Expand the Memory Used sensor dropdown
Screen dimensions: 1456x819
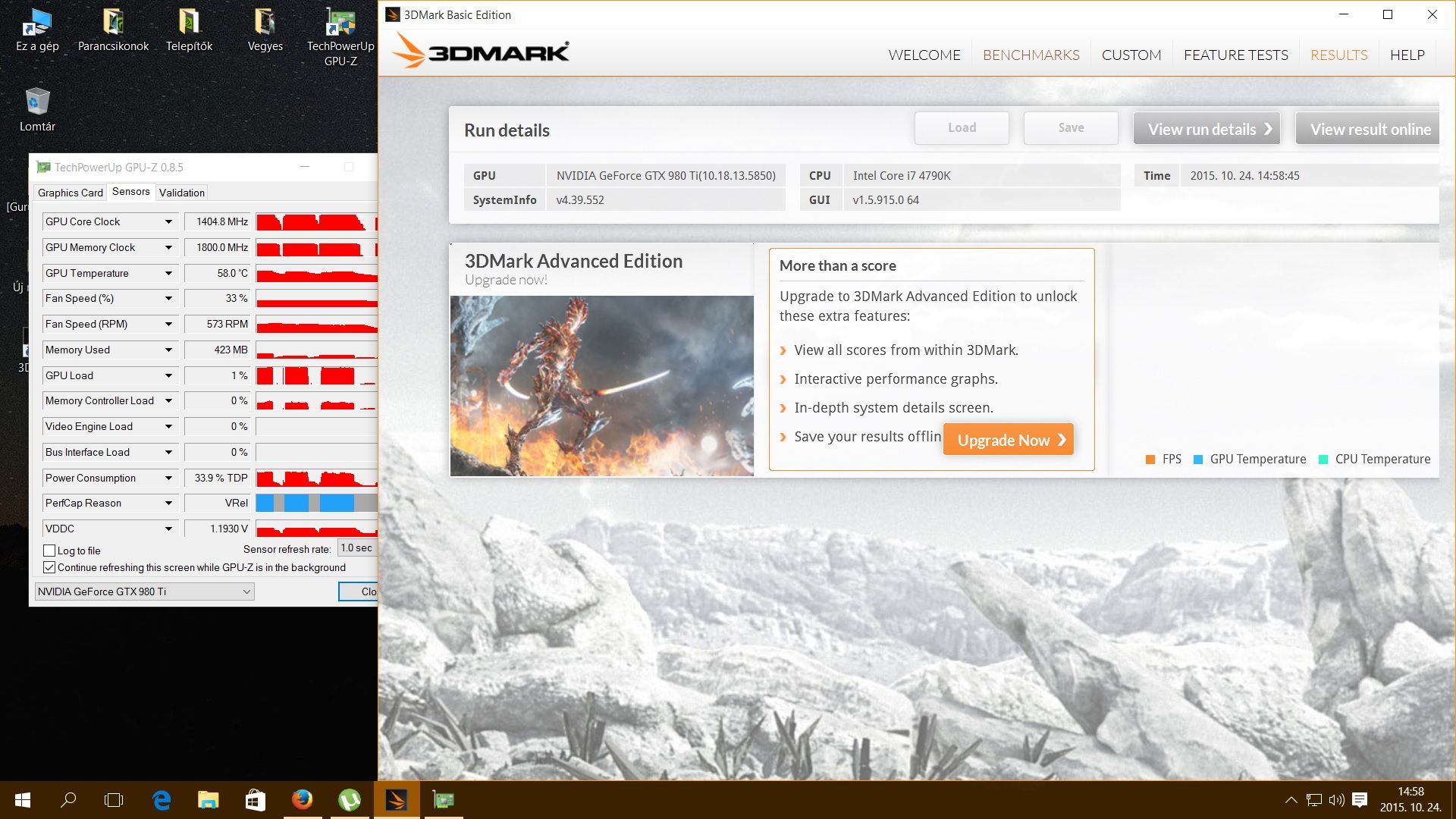168,350
